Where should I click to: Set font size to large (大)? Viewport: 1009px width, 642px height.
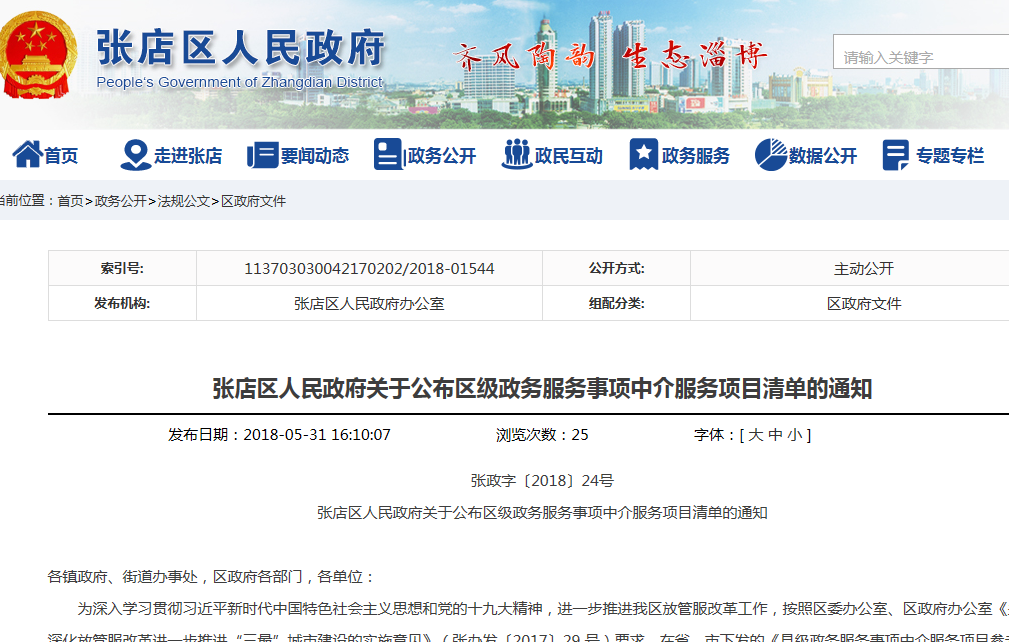(756, 435)
